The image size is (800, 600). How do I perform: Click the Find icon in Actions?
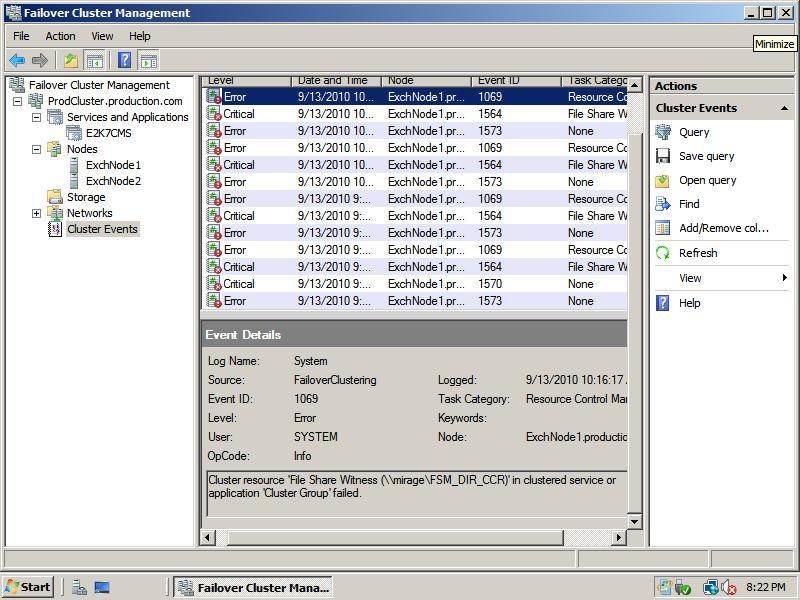click(663, 204)
